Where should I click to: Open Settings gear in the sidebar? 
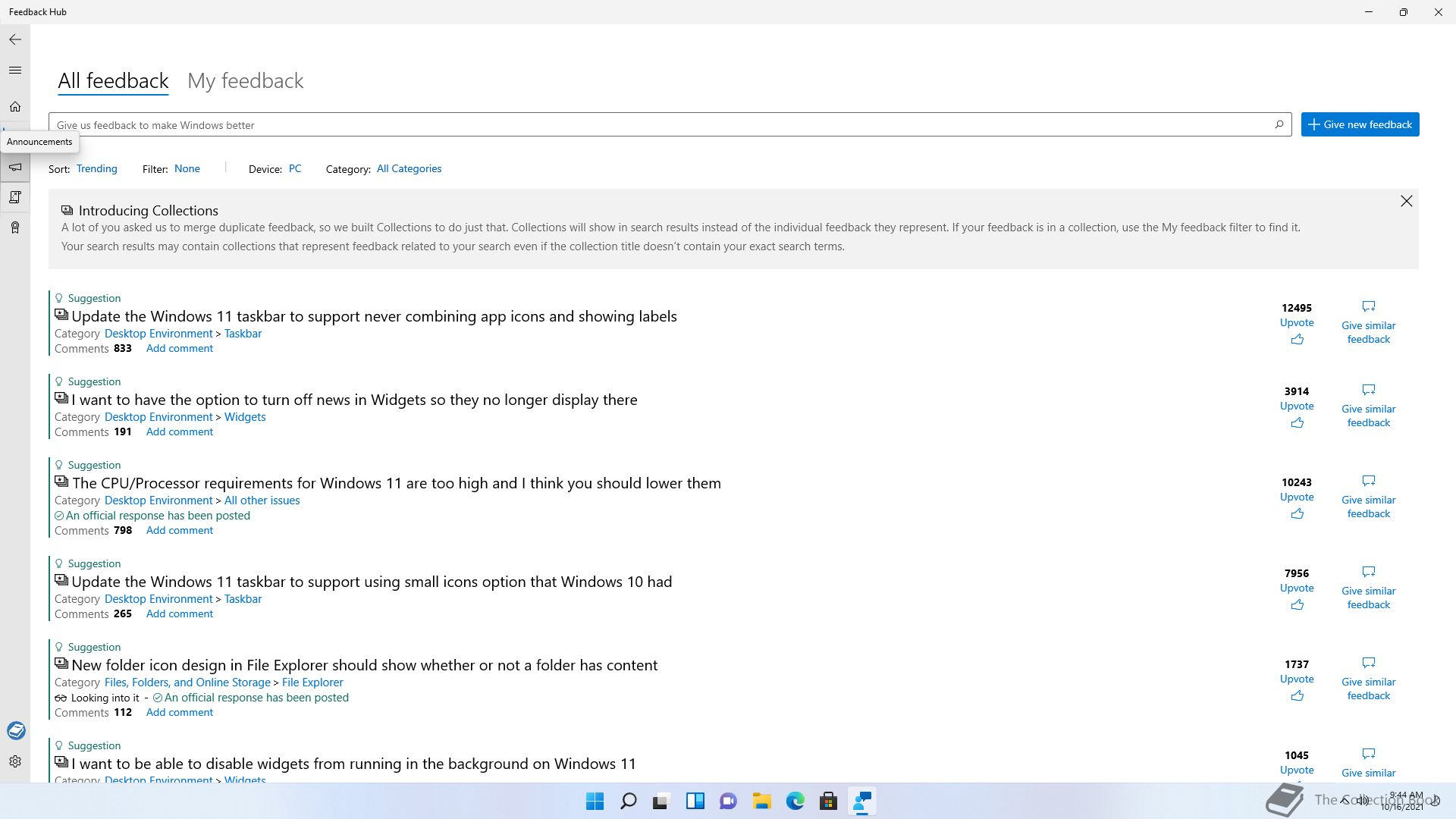click(15, 761)
